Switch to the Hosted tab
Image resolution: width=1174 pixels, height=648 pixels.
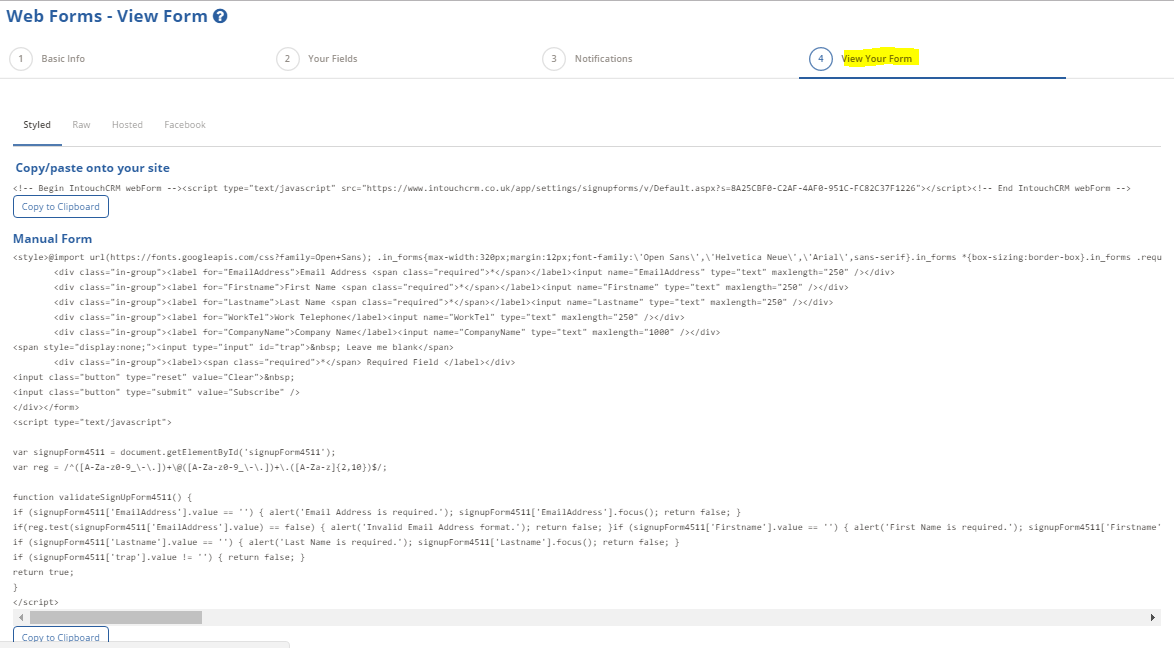[x=127, y=124]
